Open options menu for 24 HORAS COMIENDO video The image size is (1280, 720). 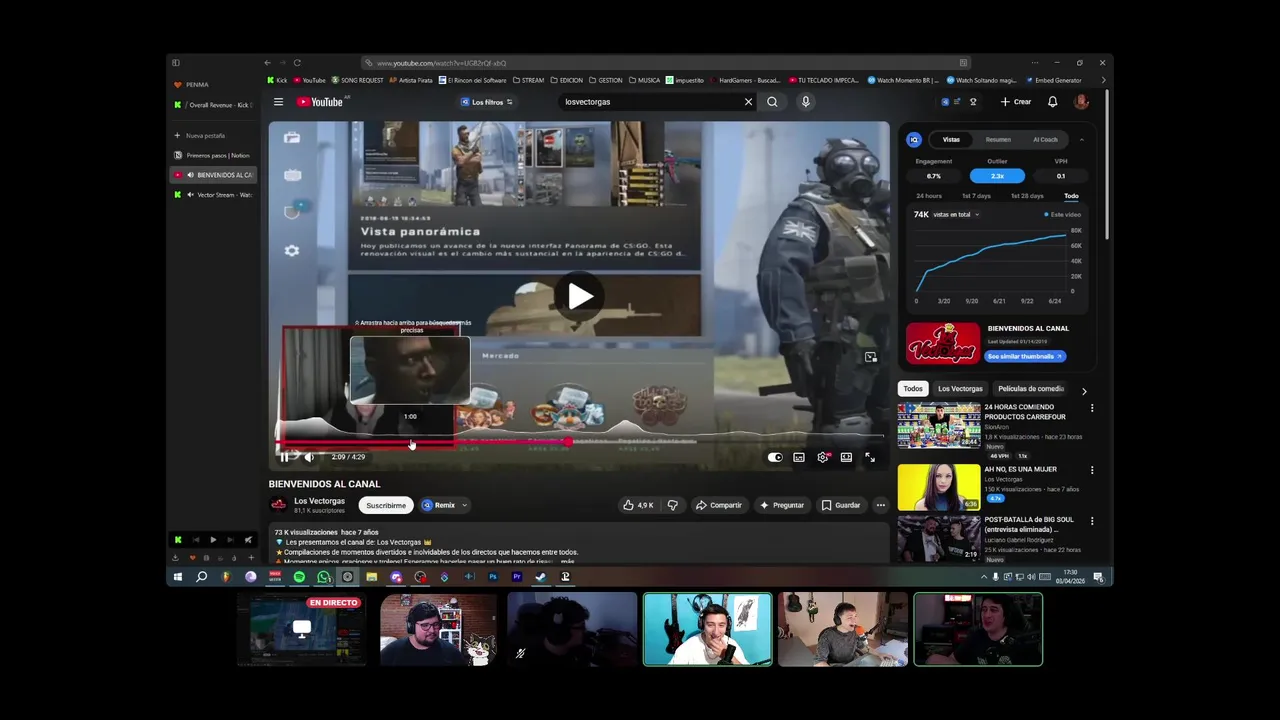tap(1092, 408)
